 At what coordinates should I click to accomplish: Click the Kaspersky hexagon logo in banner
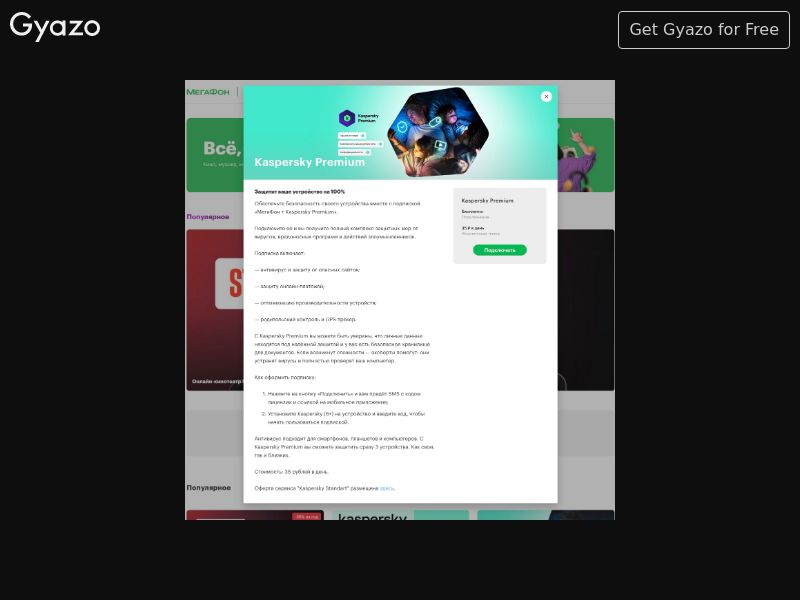[347, 118]
